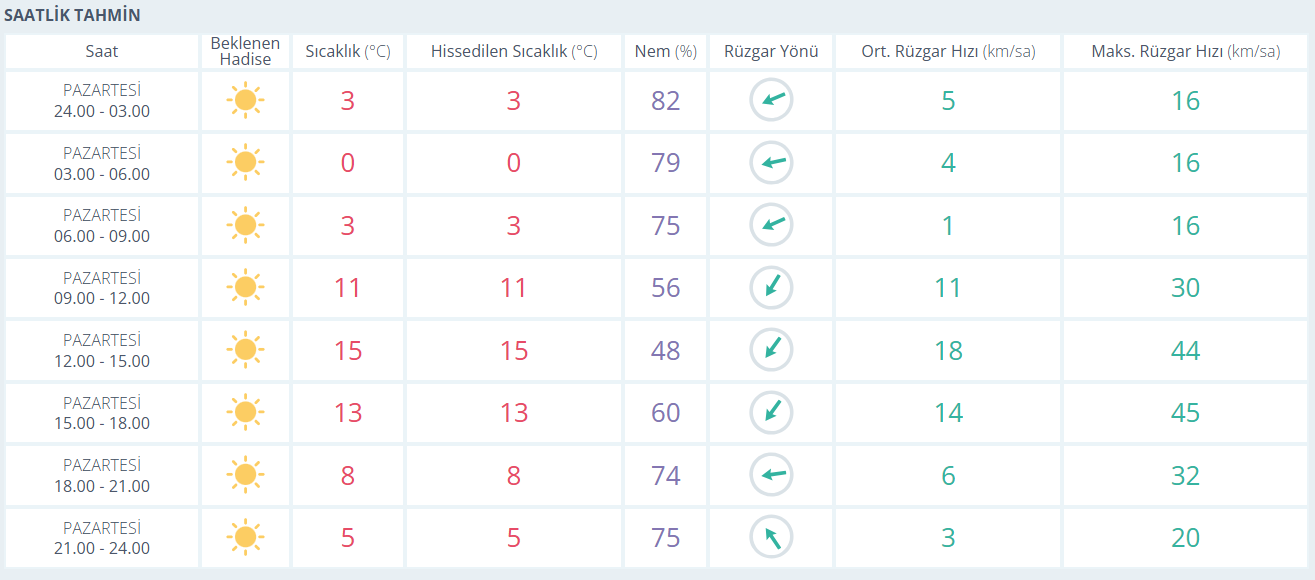
Task: Click wind direction icon for 24.00 - 03.00
Action: click(771, 100)
